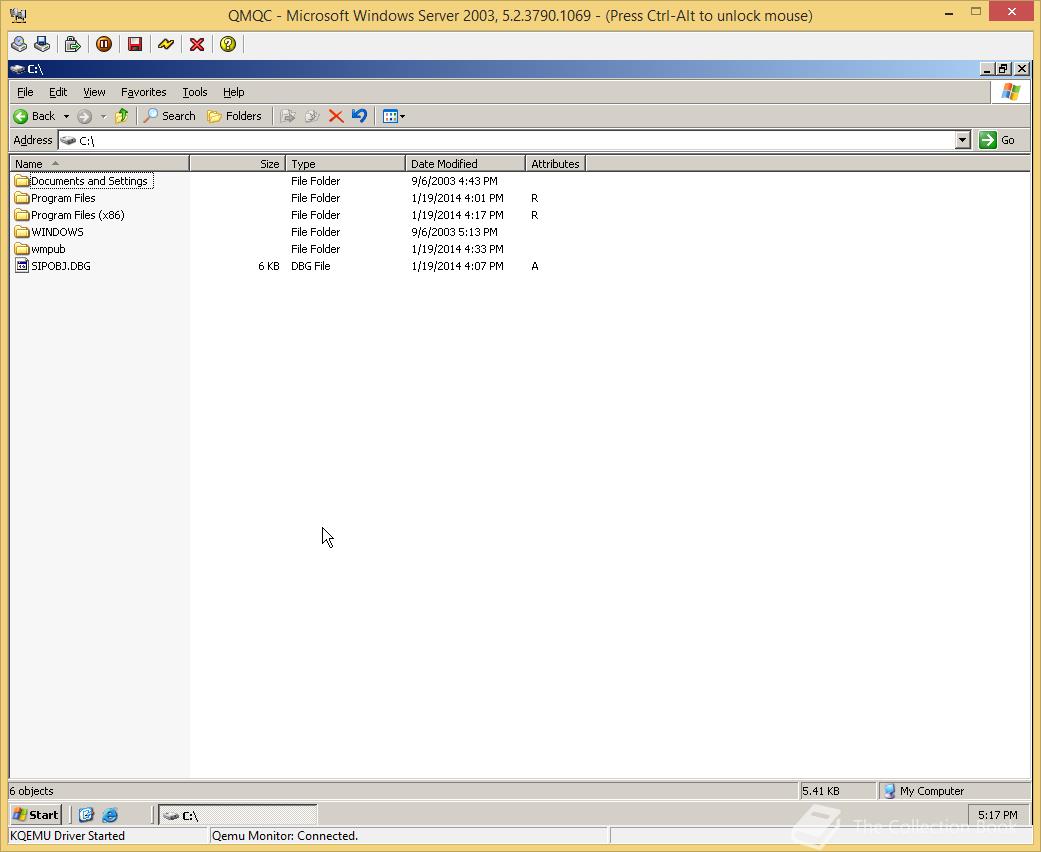The width and height of the screenshot is (1041, 852).
Task: Open the Views button menu
Action: [x=393, y=116]
